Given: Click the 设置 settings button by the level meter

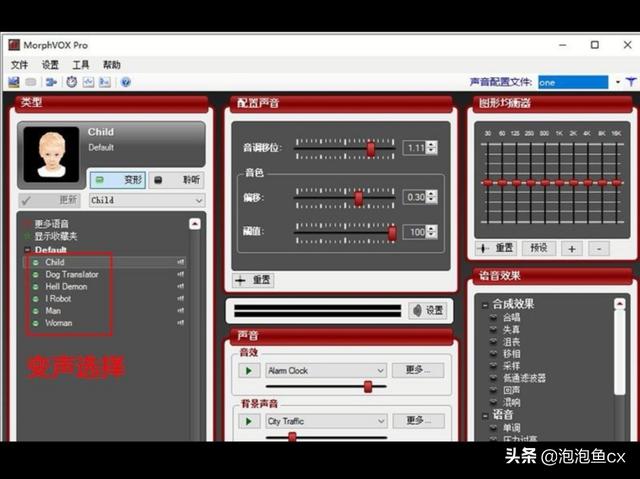Looking at the screenshot, I should [x=428, y=310].
